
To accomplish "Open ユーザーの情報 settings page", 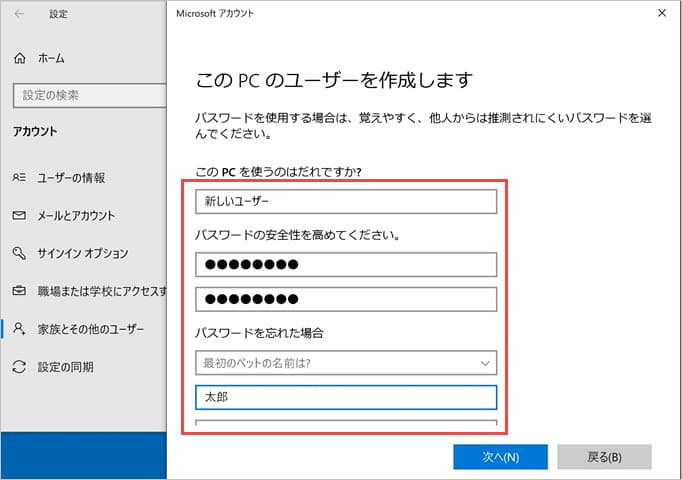I will click(71, 177).
